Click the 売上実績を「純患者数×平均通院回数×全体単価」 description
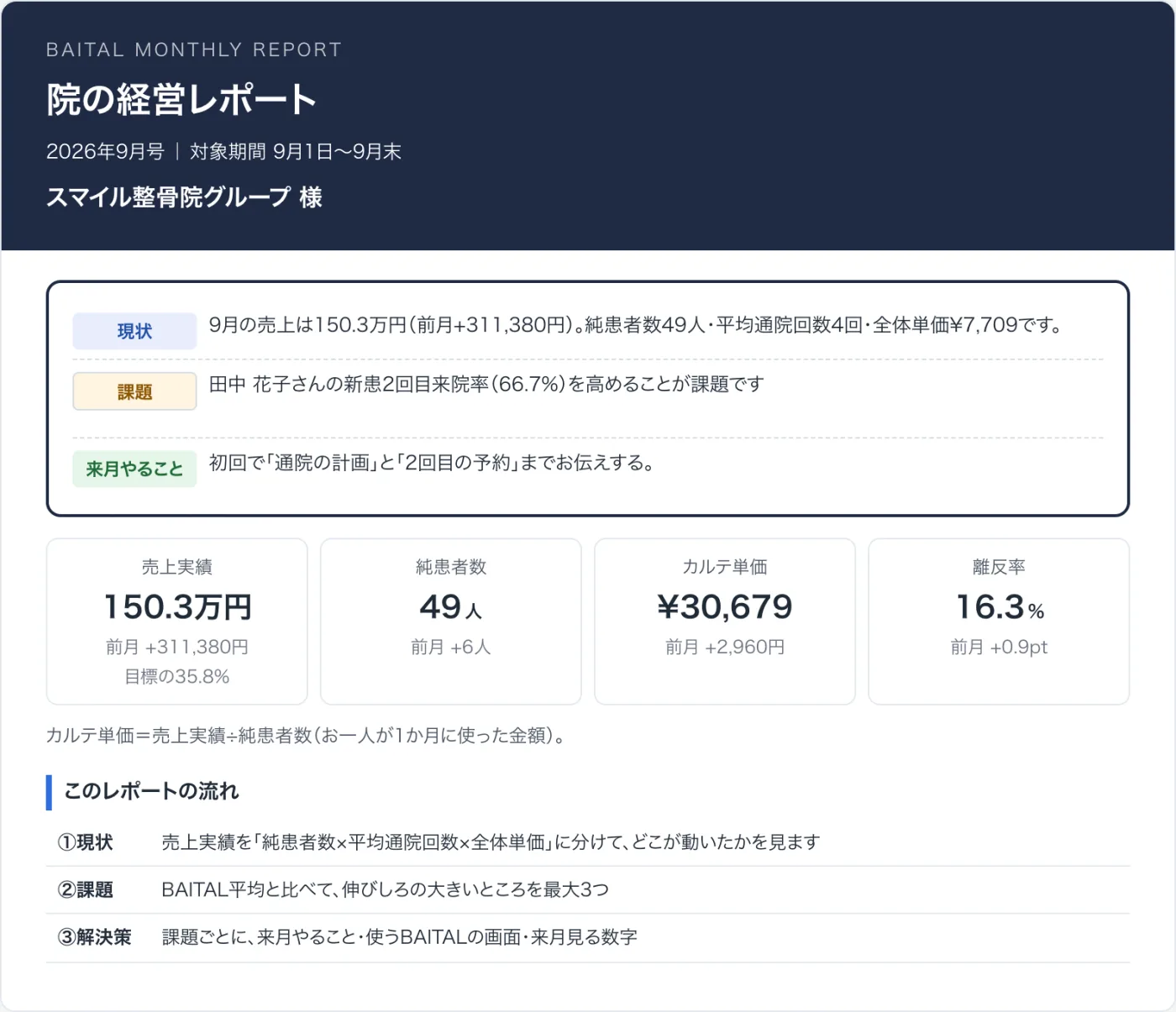This screenshot has width=1176, height=1012. tap(491, 842)
